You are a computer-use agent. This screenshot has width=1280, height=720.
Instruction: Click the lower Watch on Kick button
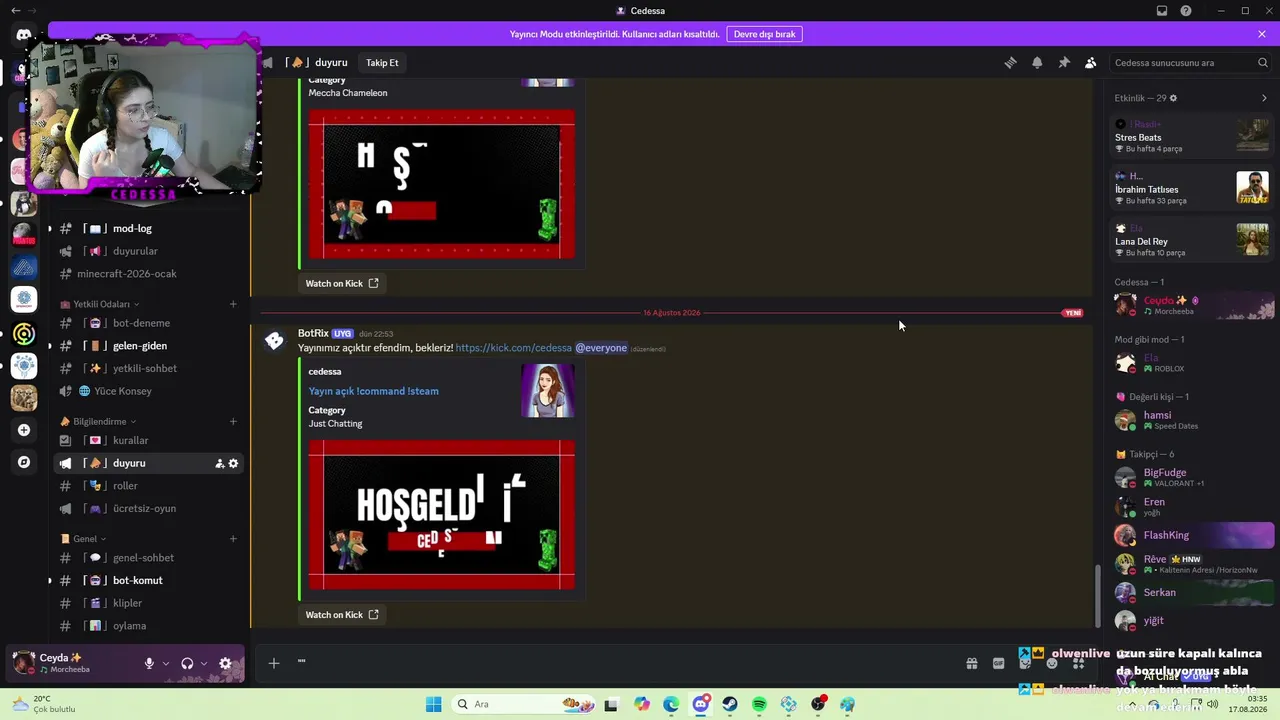pos(342,615)
